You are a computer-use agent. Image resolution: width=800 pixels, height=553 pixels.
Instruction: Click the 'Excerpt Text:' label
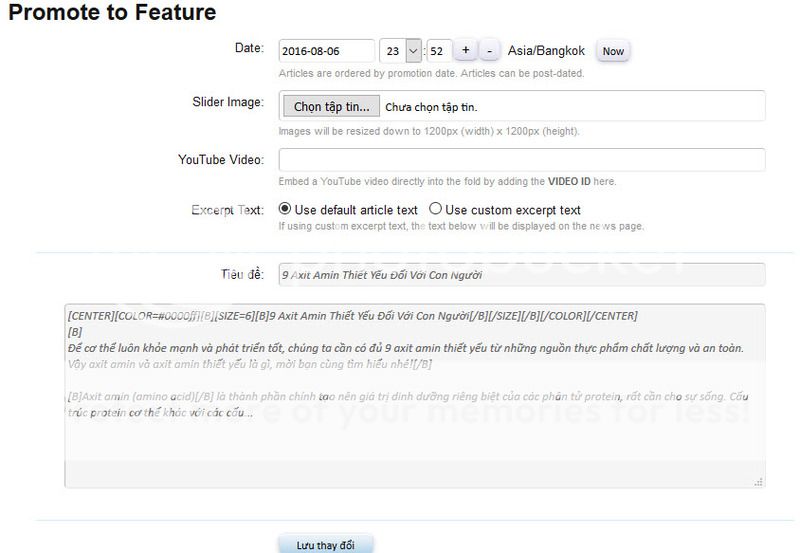[227, 210]
